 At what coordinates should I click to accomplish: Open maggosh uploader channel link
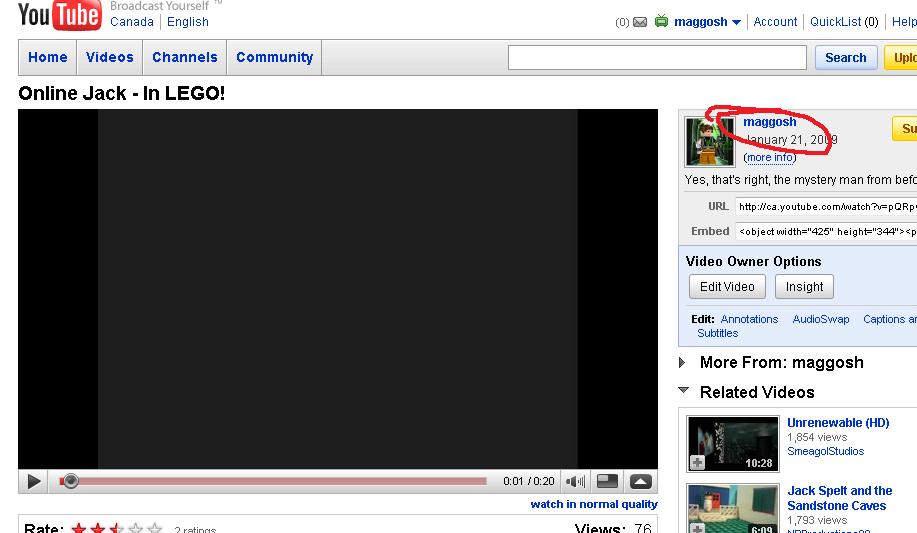tap(770, 122)
